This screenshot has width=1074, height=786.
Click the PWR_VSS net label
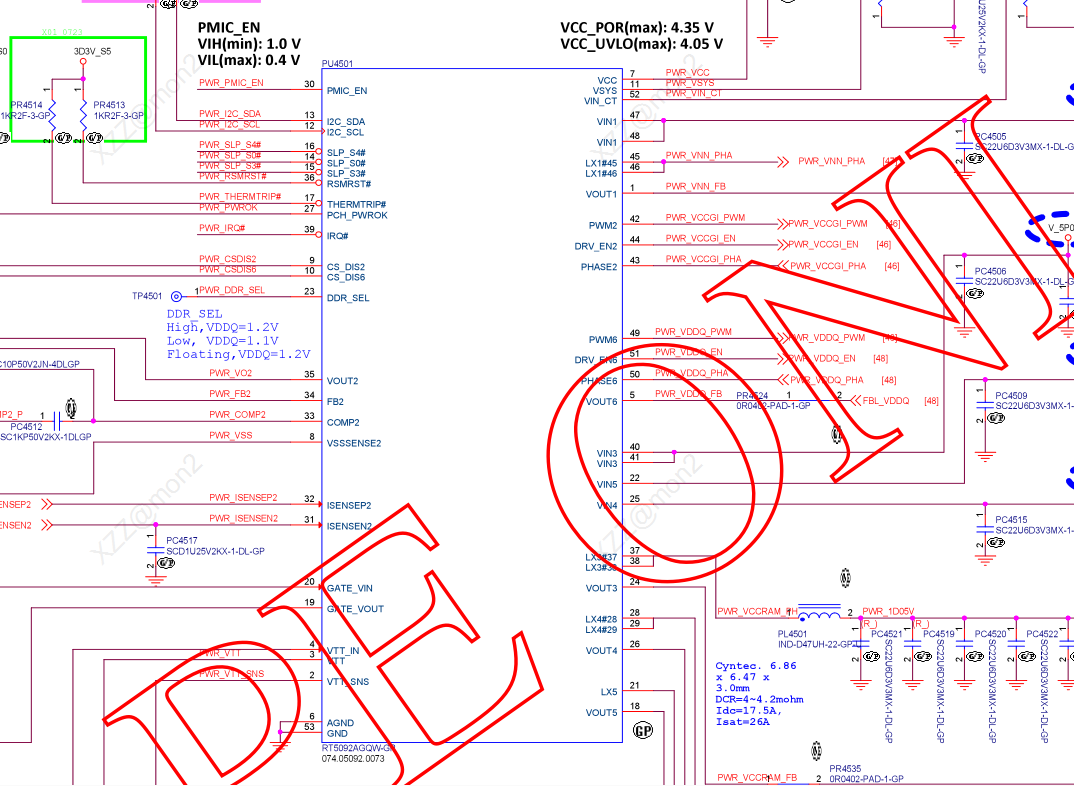tap(231, 435)
